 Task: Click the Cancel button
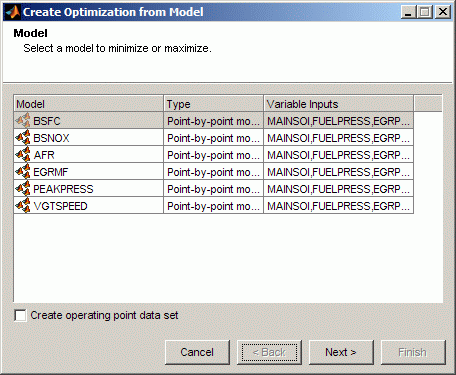[x=197, y=352]
